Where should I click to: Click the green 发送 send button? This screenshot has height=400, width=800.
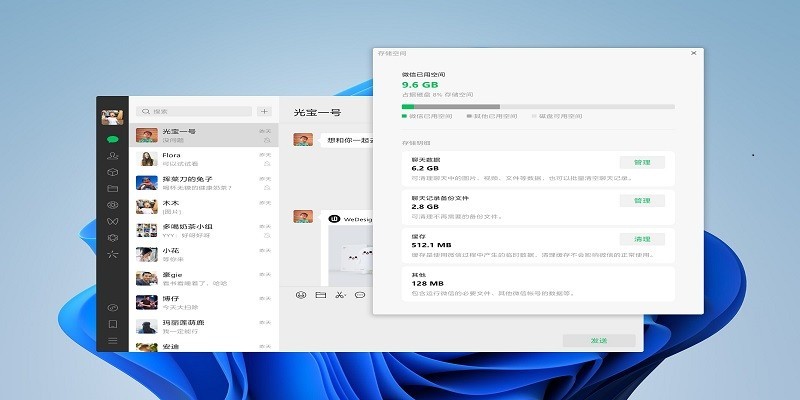click(598, 340)
